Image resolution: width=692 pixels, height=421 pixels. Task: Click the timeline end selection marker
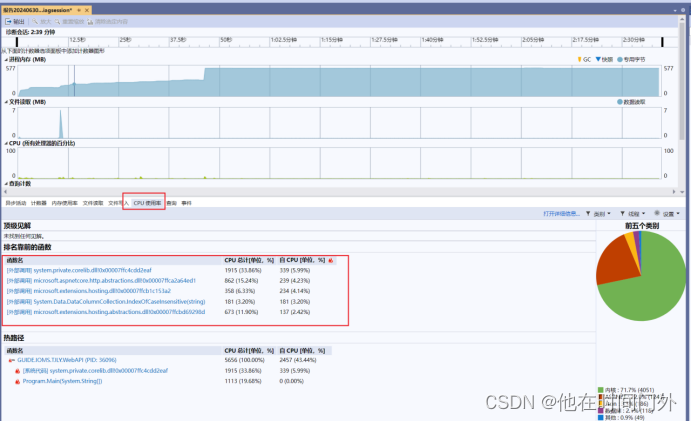(662, 42)
